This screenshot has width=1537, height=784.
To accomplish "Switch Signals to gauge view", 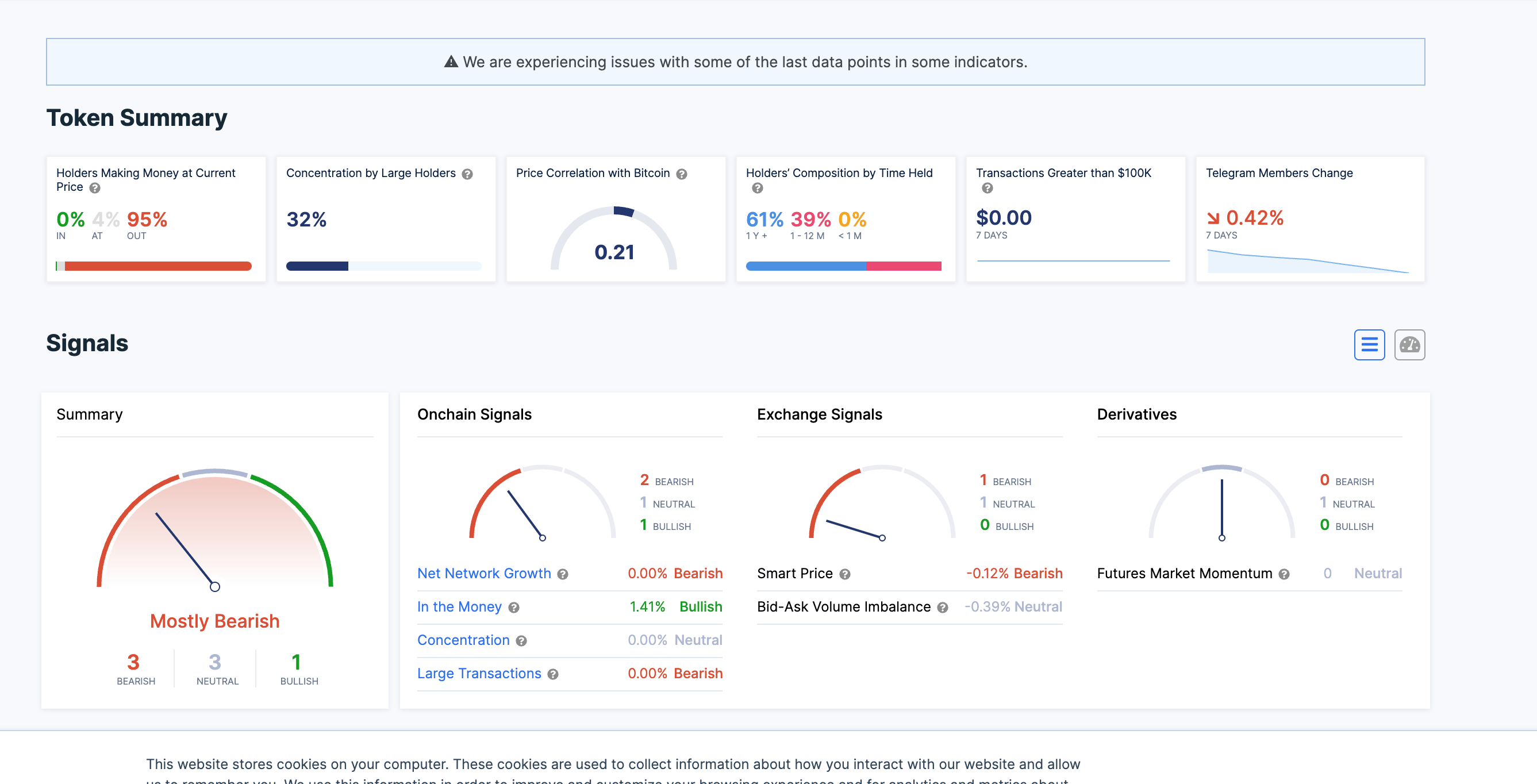I will point(1409,344).
